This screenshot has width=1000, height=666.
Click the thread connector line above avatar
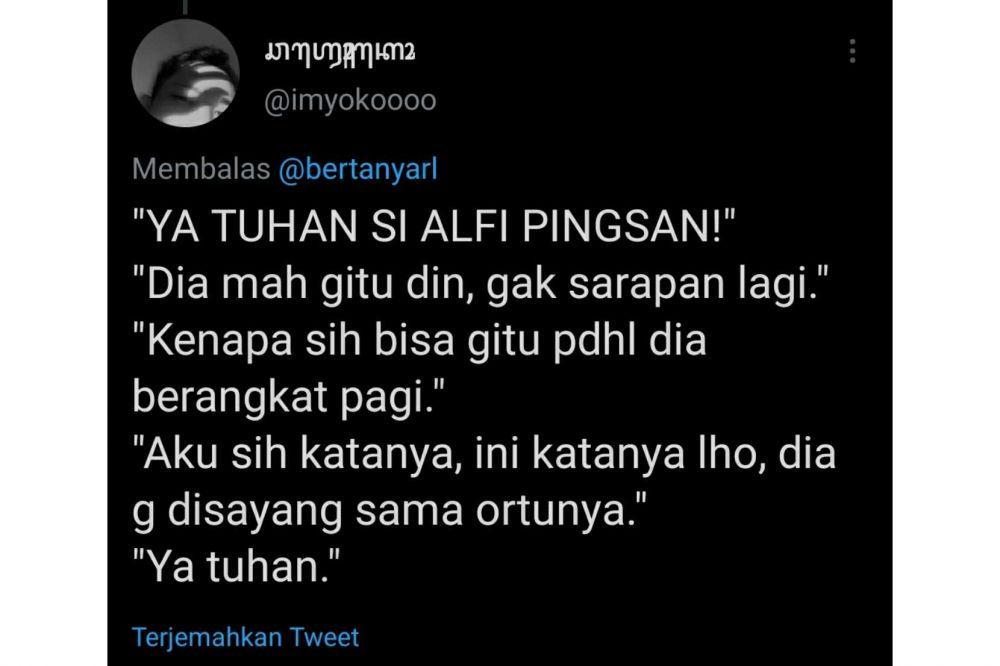tap(185, 7)
